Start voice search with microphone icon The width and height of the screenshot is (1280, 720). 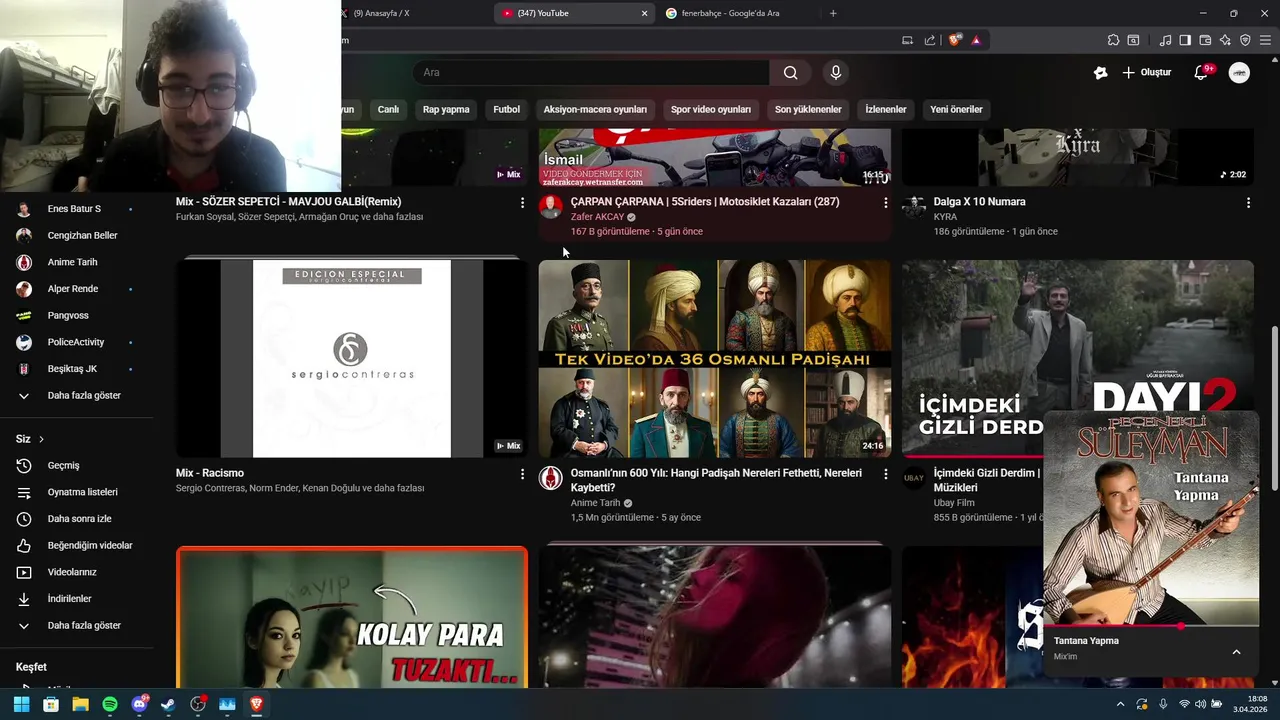click(836, 72)
